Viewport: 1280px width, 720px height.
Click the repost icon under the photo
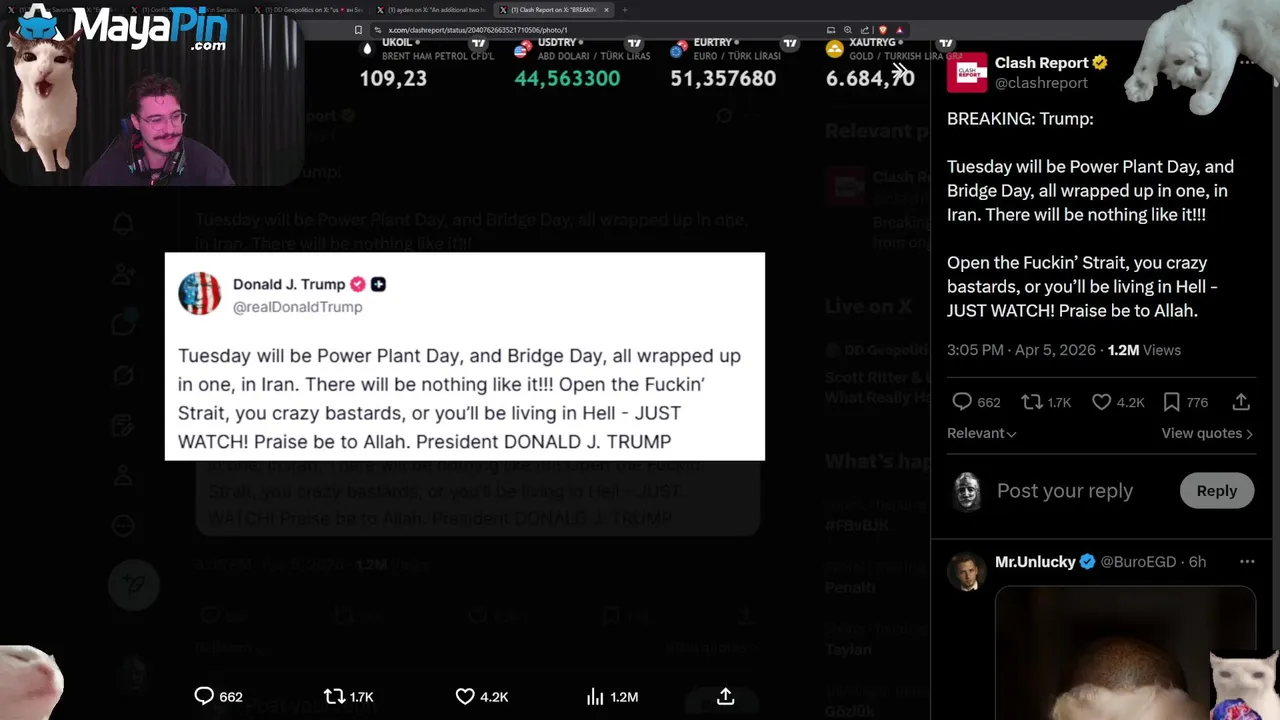335,696
